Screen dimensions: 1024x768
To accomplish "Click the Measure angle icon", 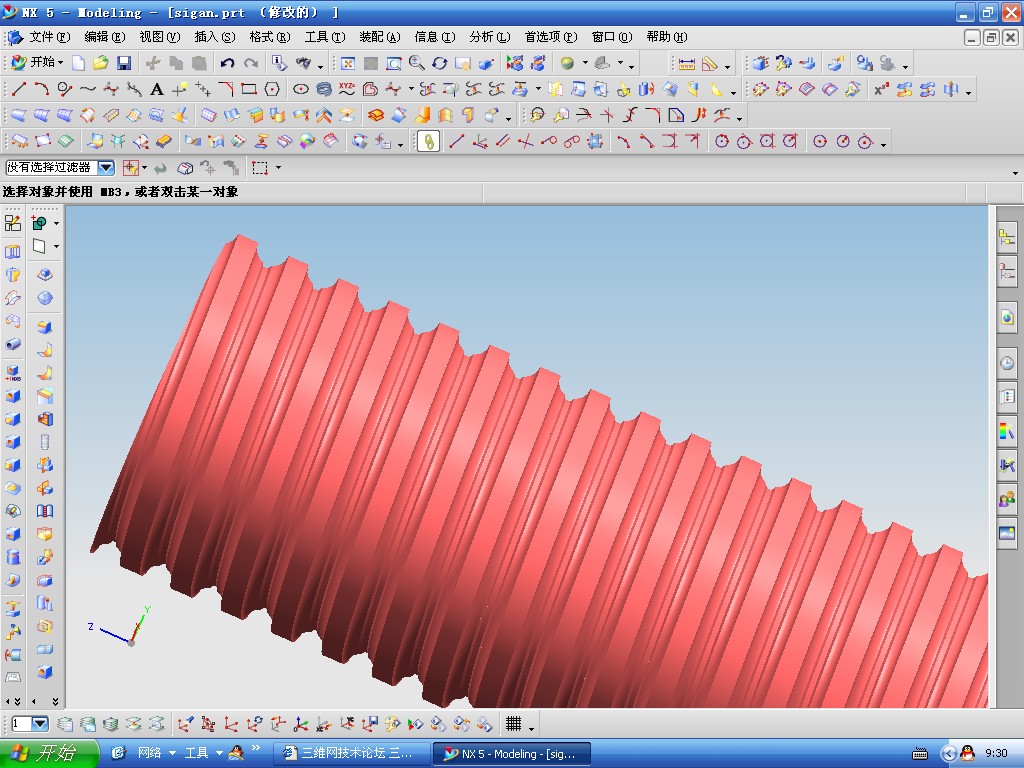I will pos(710,63).
